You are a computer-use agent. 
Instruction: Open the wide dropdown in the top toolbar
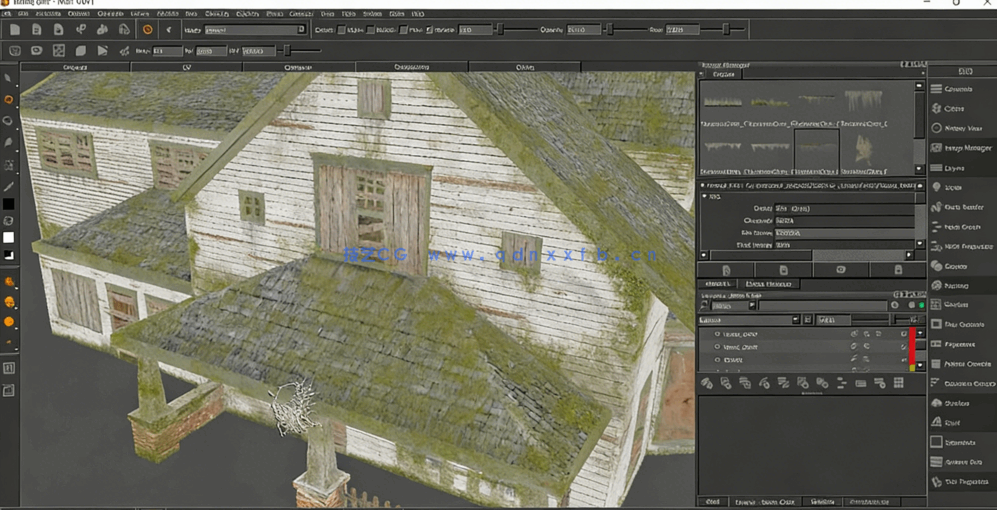coord(254,30)
